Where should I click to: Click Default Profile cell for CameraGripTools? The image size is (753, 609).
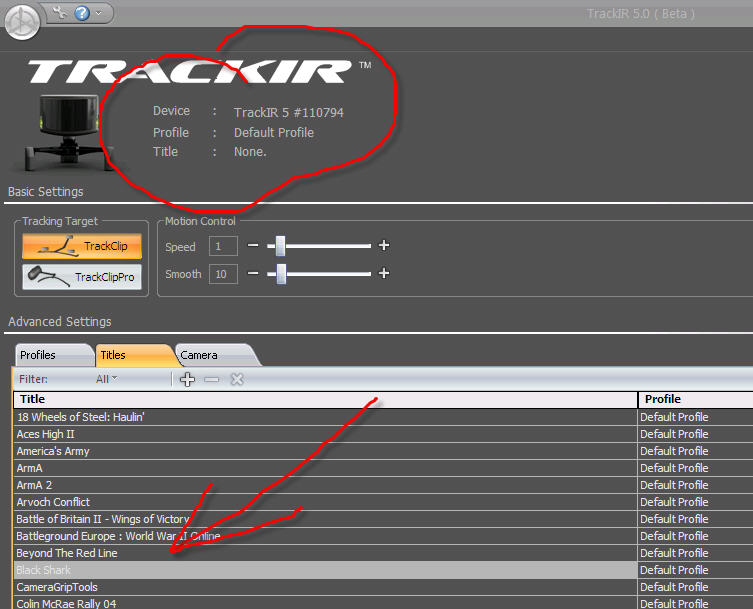pyautogui.click(x=695, y=587)
